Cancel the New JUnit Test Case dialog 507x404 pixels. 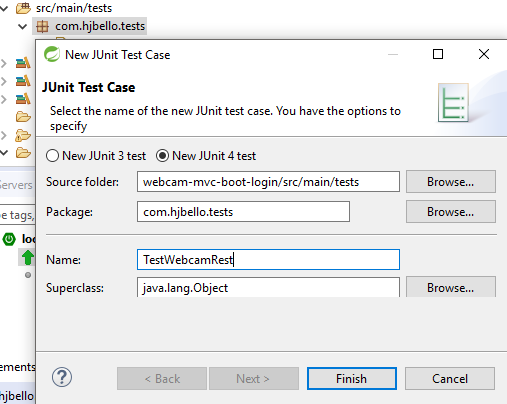coord(450,379)
